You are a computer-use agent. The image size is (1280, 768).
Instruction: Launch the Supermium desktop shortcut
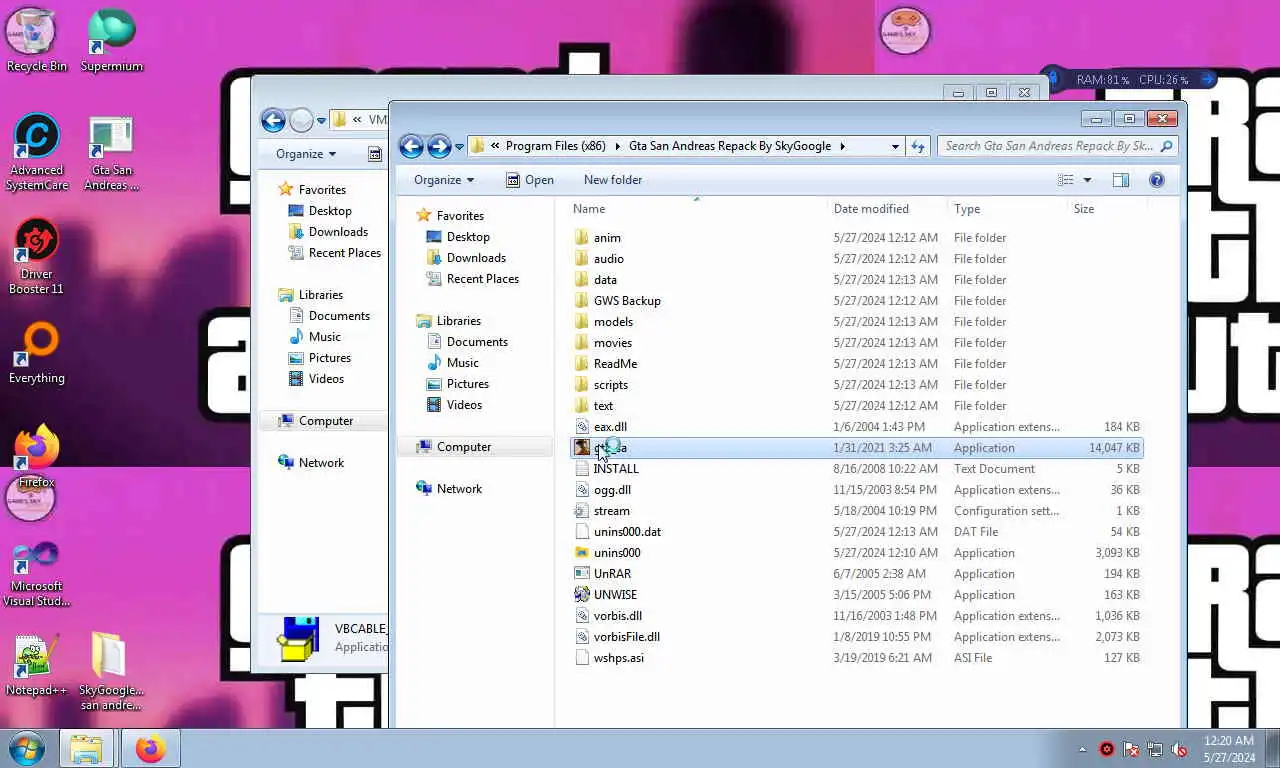[x=111, y=40]
